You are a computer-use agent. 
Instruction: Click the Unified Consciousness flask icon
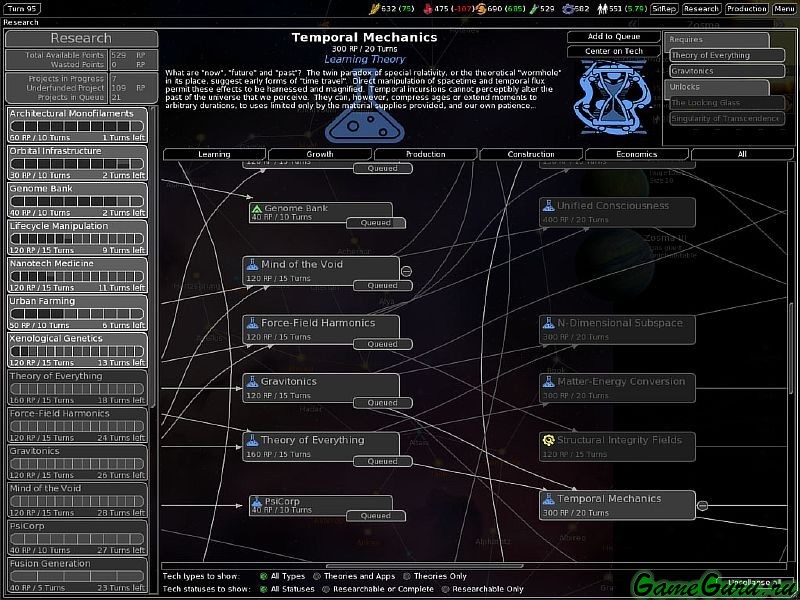(548, 206)
